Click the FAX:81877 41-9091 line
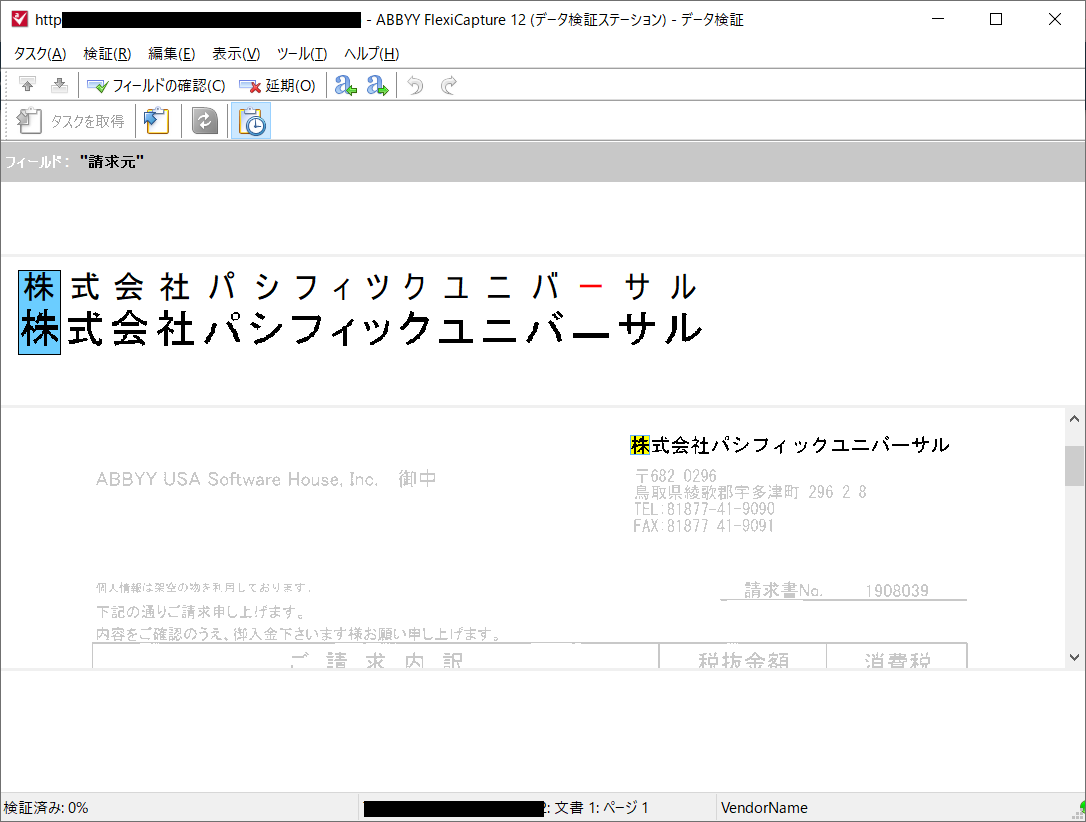The image size is (1086, 822). tap(703, 526)
